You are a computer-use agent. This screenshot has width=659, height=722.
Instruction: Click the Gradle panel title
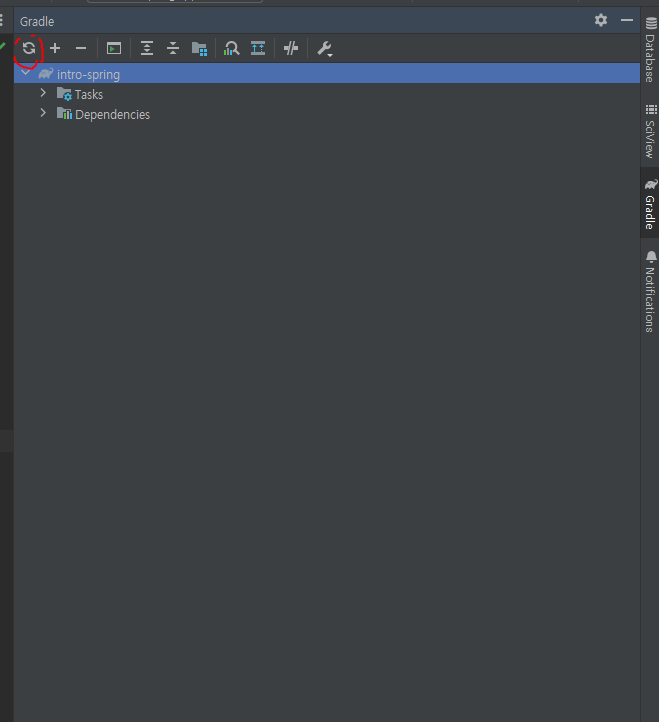(x=37, y=22)
